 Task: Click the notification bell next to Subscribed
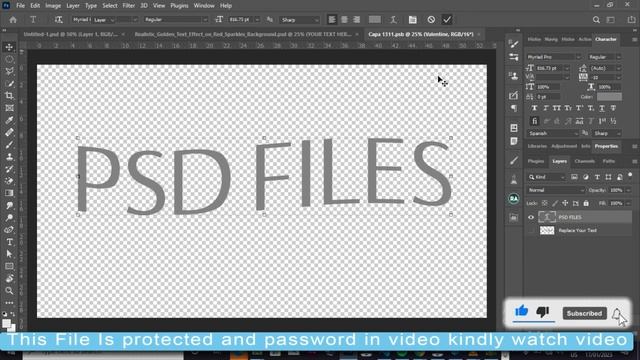point(617,314)
